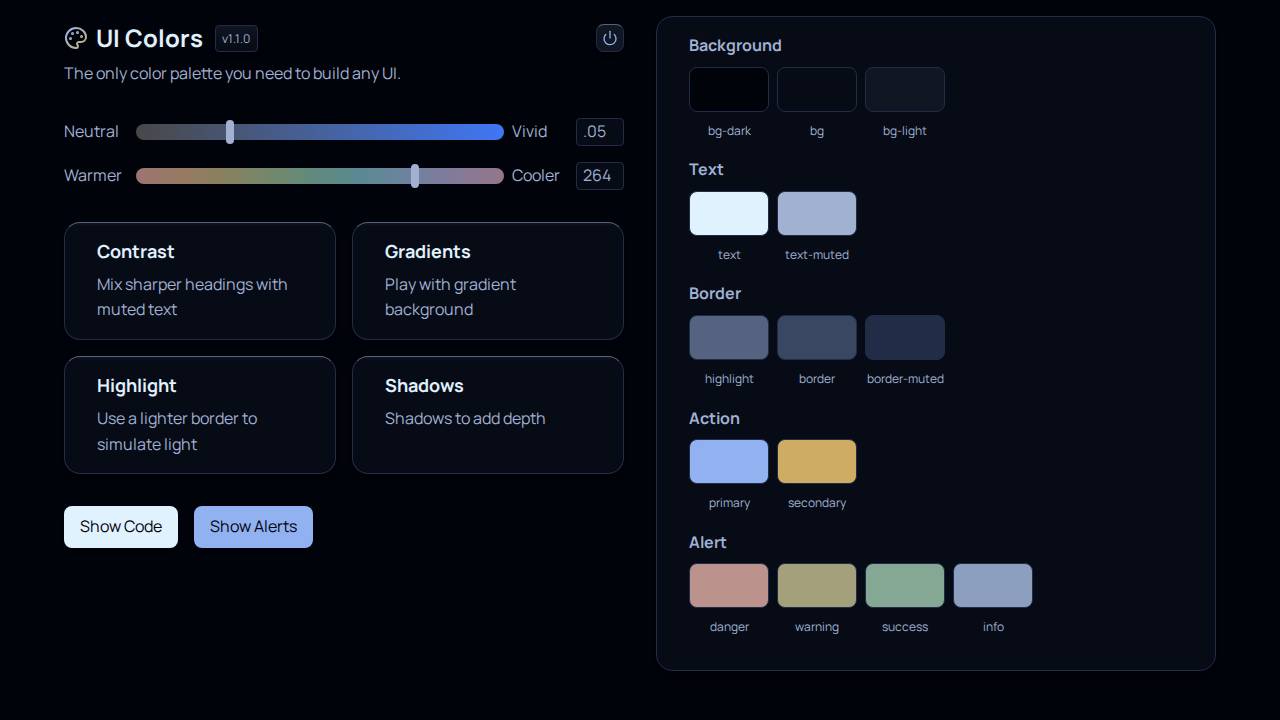Select the bg-dark background swatch
Image resolution: width=1280 pixels, height=720 pixels.
728,89
